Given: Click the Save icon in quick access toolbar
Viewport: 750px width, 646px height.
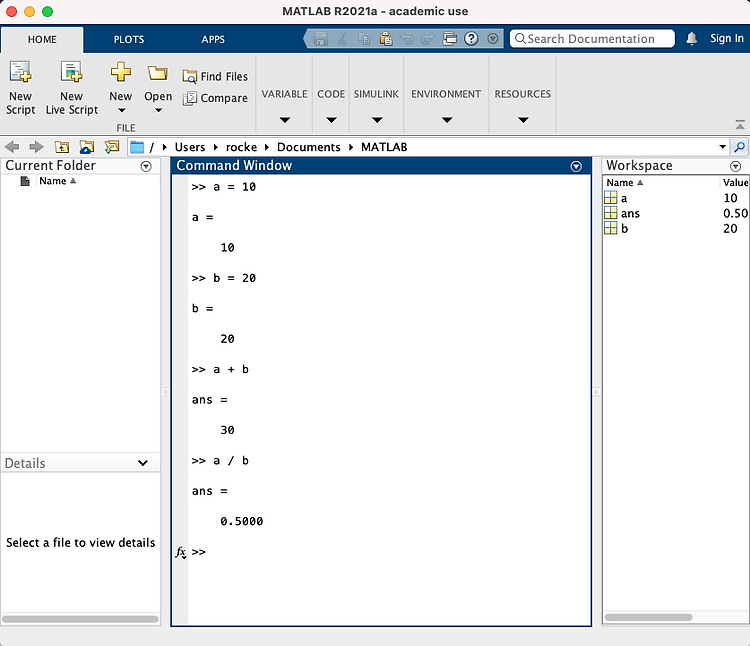Looking at the screenshot, I should (320, 39).
